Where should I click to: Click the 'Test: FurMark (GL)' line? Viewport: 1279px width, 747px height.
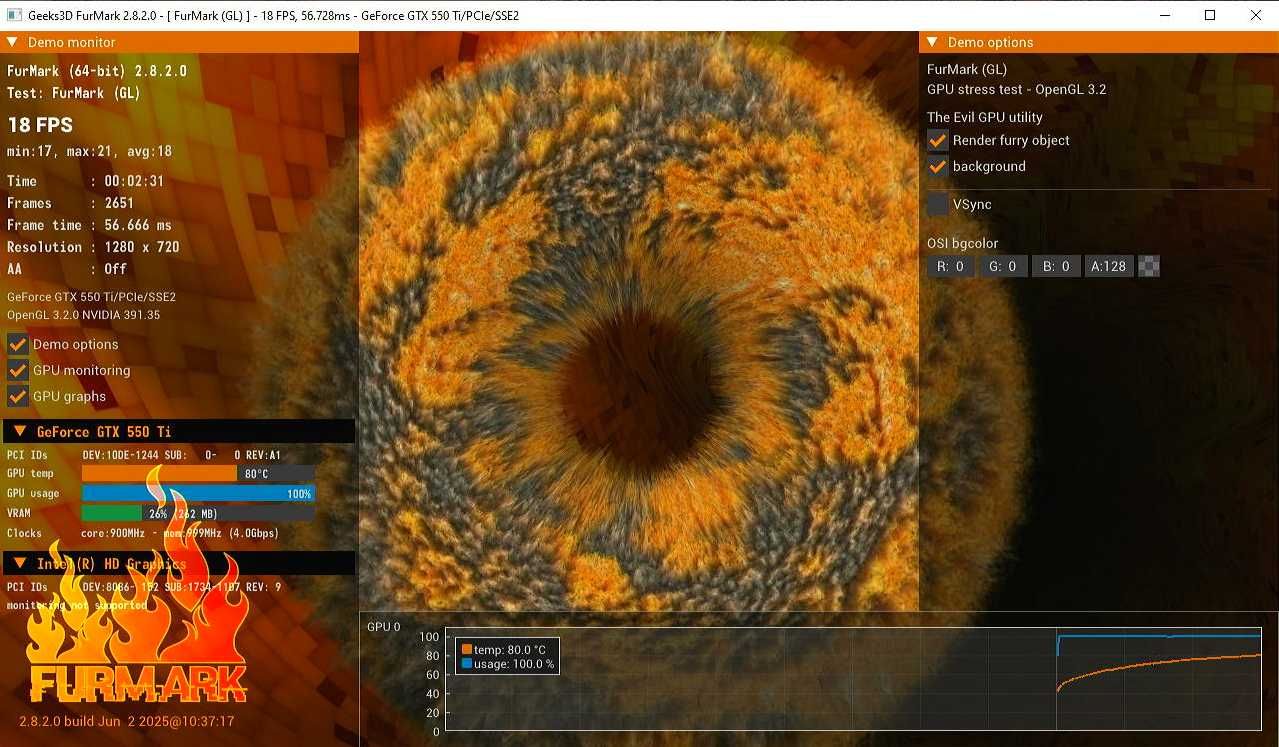point(74,93)
